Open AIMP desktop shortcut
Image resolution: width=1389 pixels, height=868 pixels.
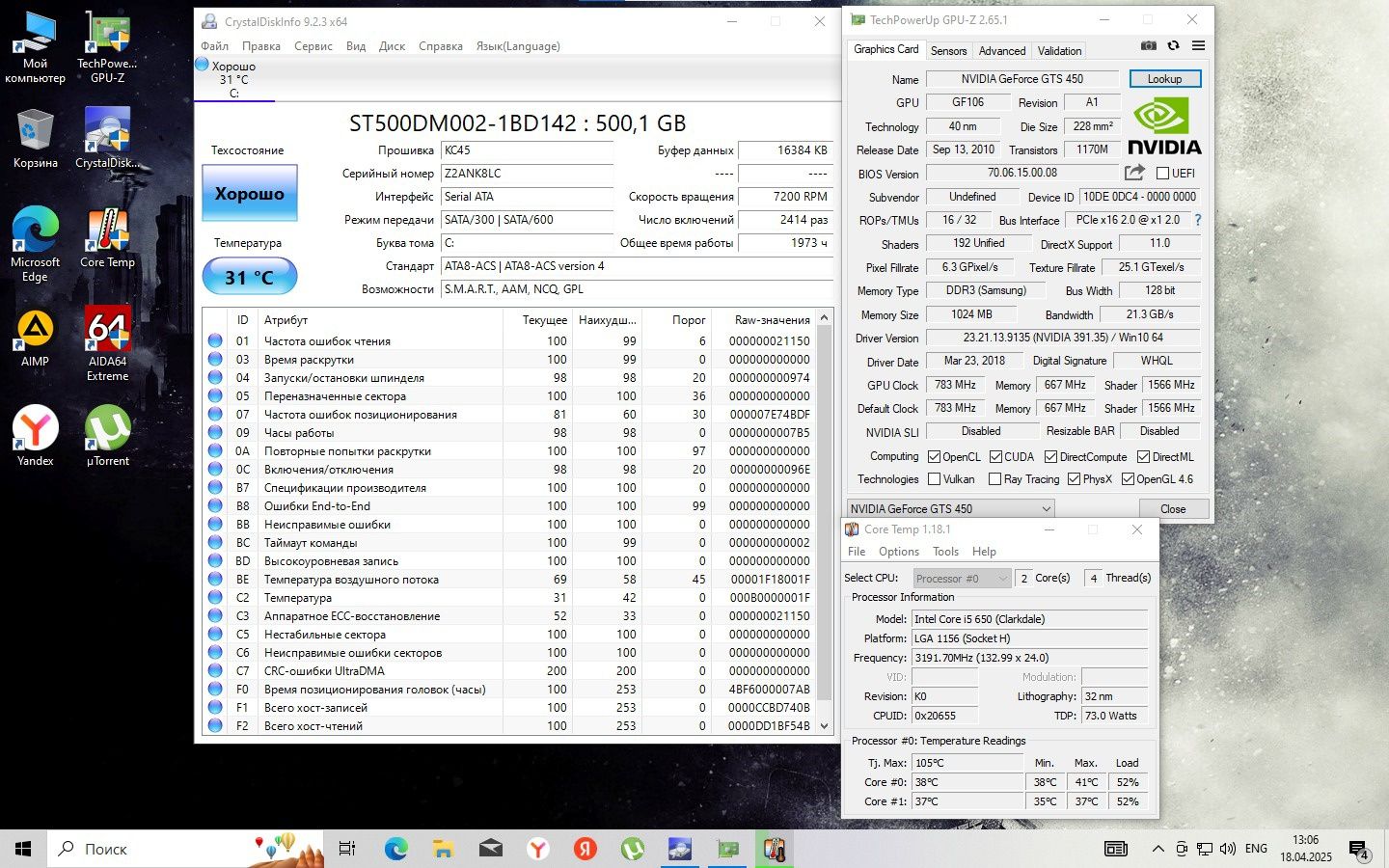[x=36, y=337]
